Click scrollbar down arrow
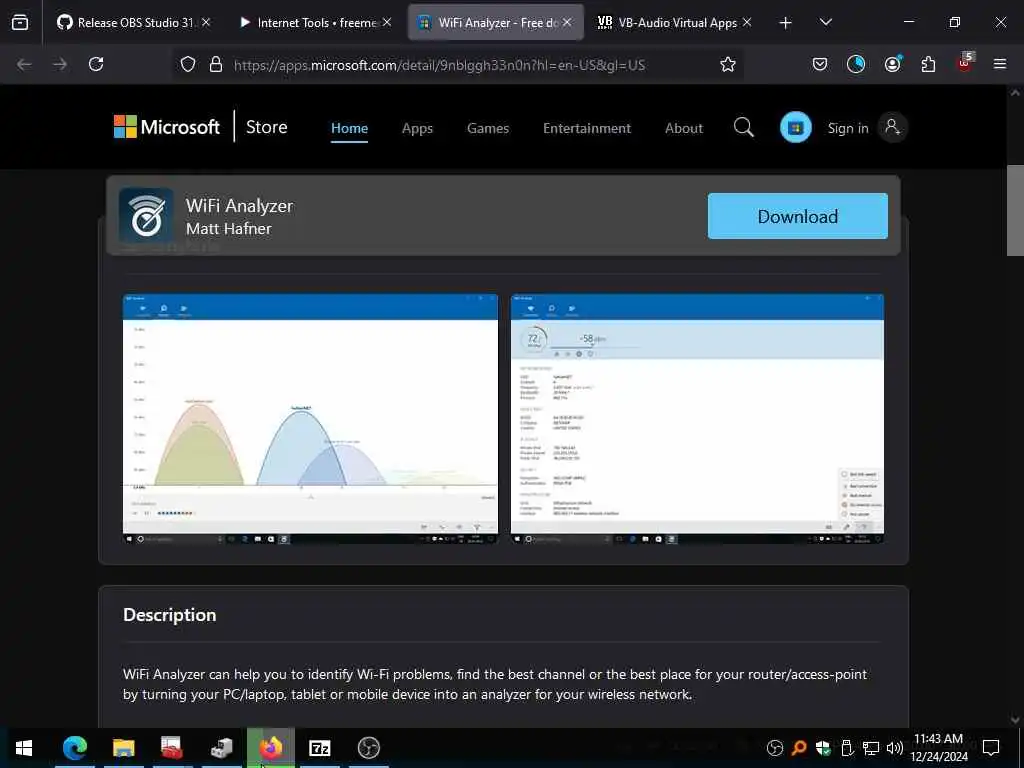Image resolution: width=1024 pixels, height=768 pixels. (1015, 720)
